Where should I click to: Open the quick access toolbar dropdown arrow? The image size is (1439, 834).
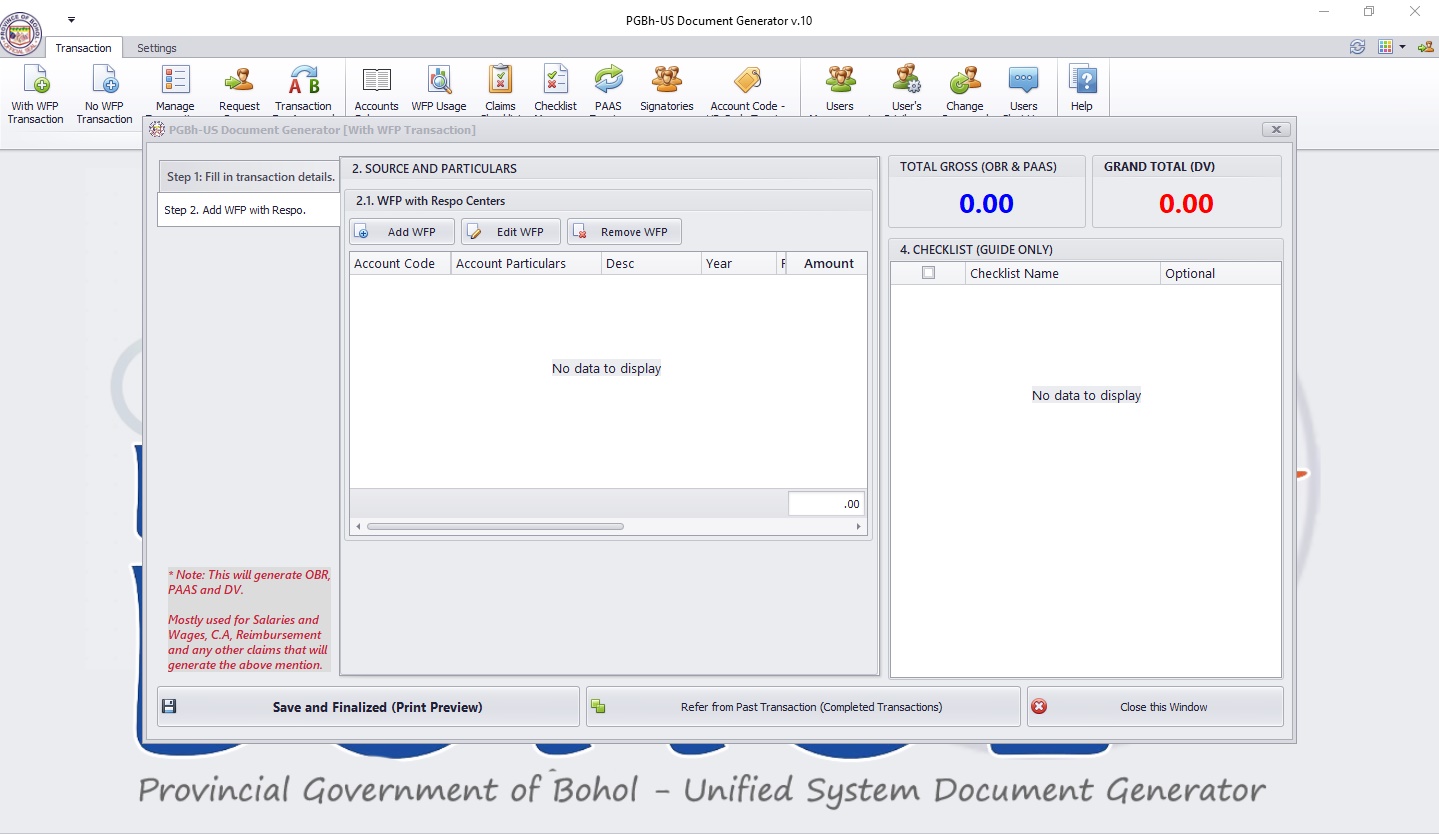click(x=72, y=20)
